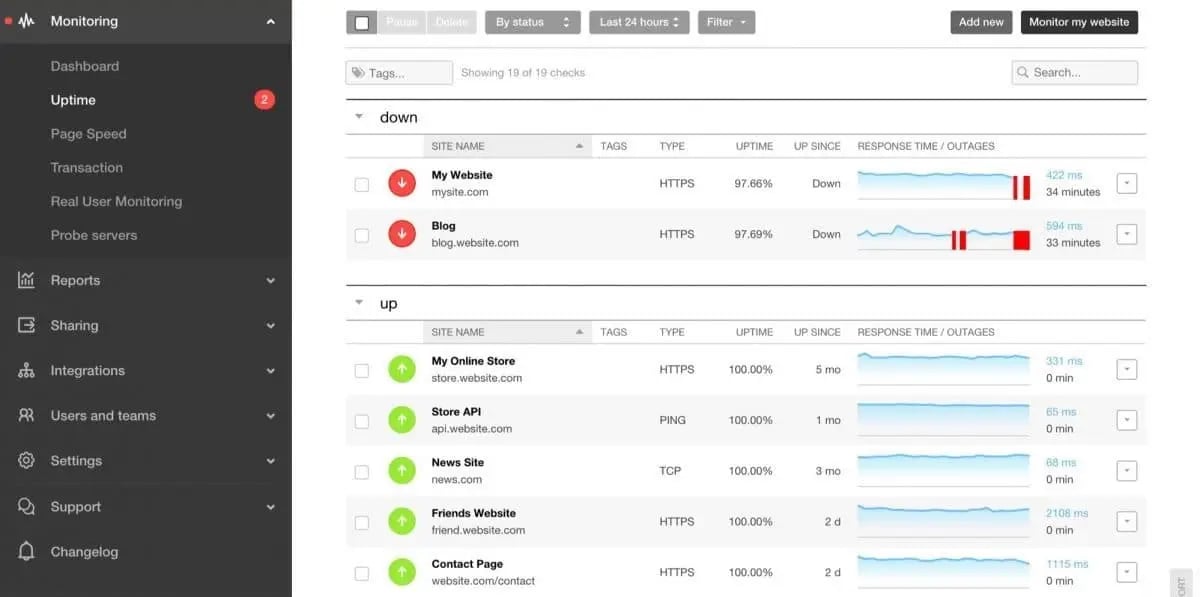Select the Reports bar chart icon
The height and width of the screenshot is (597, 1200).
click(25, 280)
